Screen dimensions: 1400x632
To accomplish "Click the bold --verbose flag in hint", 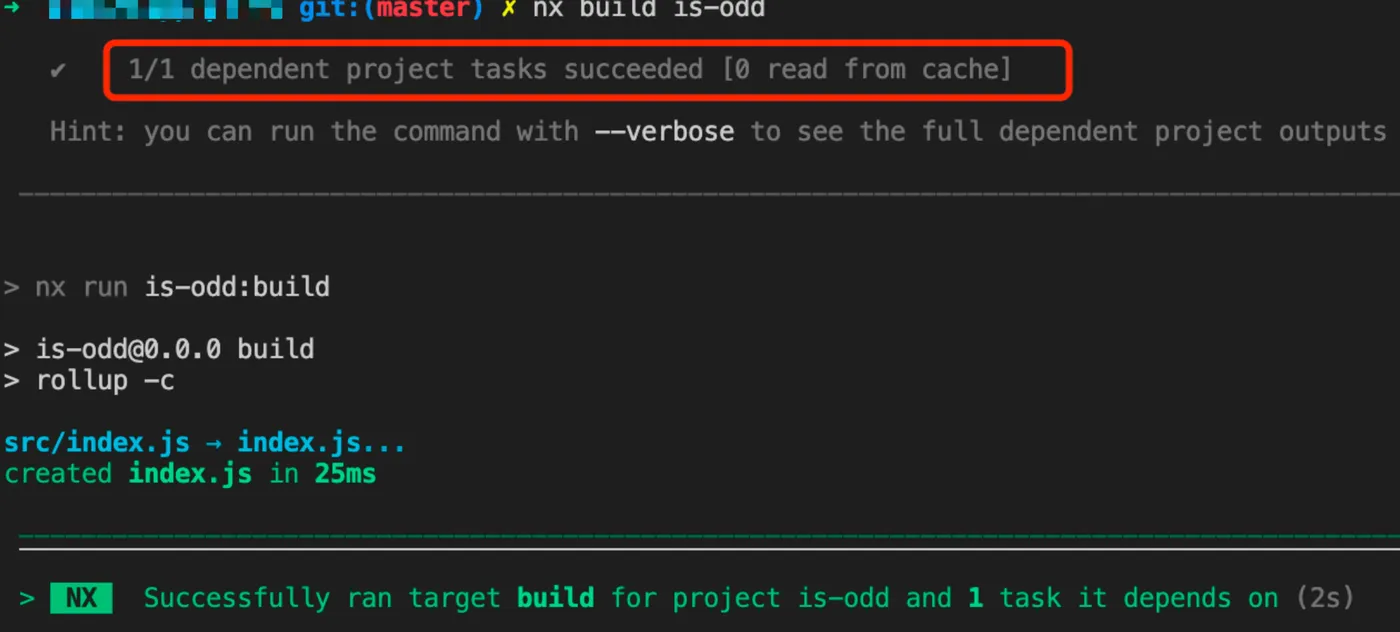I will 664,131.
